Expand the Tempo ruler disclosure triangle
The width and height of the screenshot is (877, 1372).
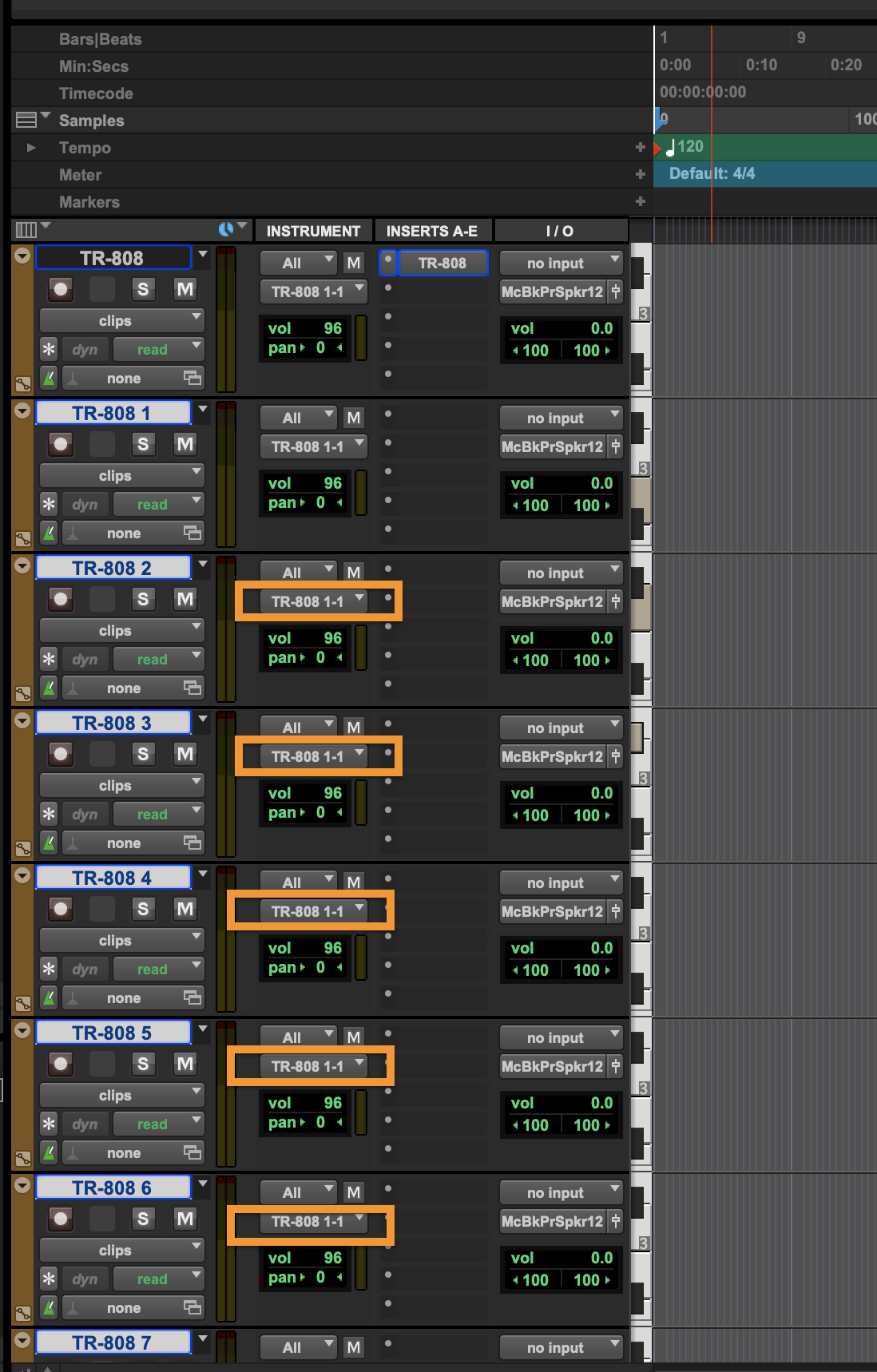31,147
